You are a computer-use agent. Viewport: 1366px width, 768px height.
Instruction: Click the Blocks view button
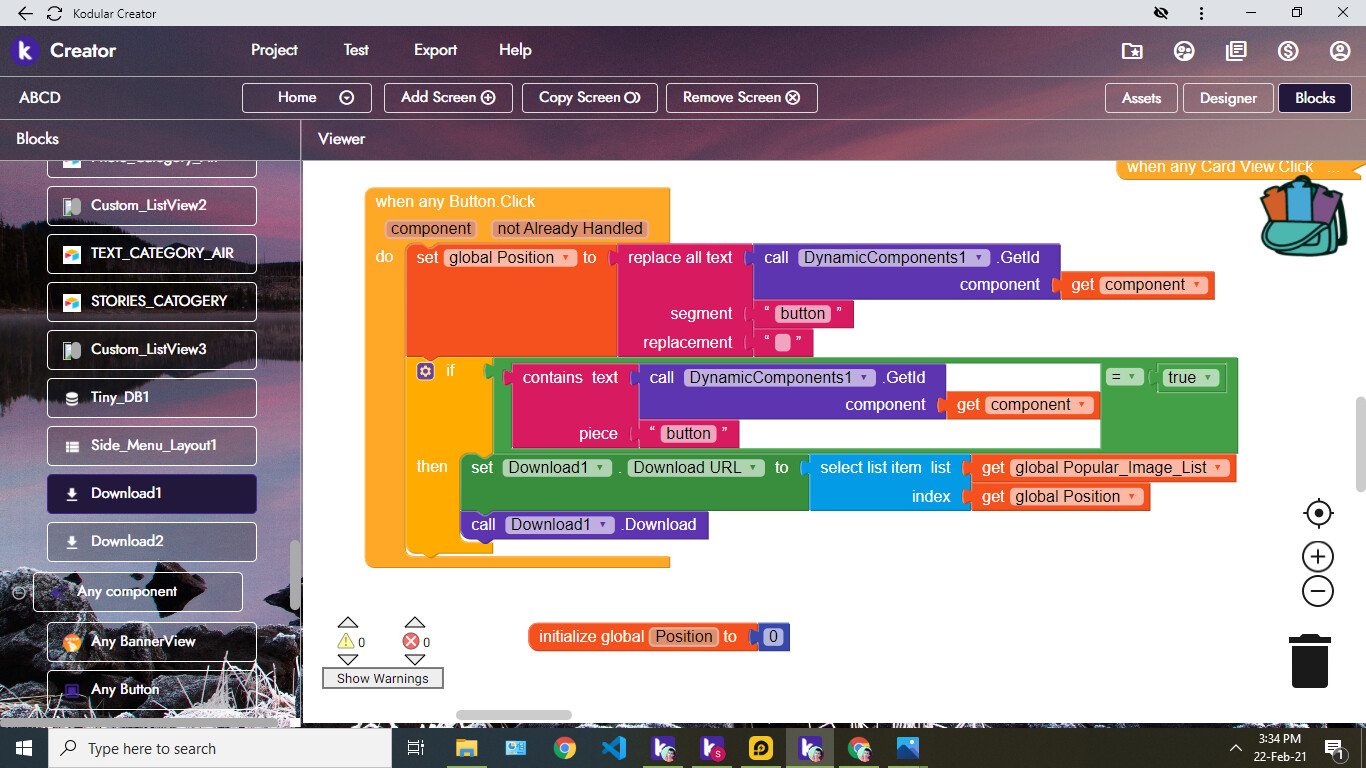(1315, 98)
